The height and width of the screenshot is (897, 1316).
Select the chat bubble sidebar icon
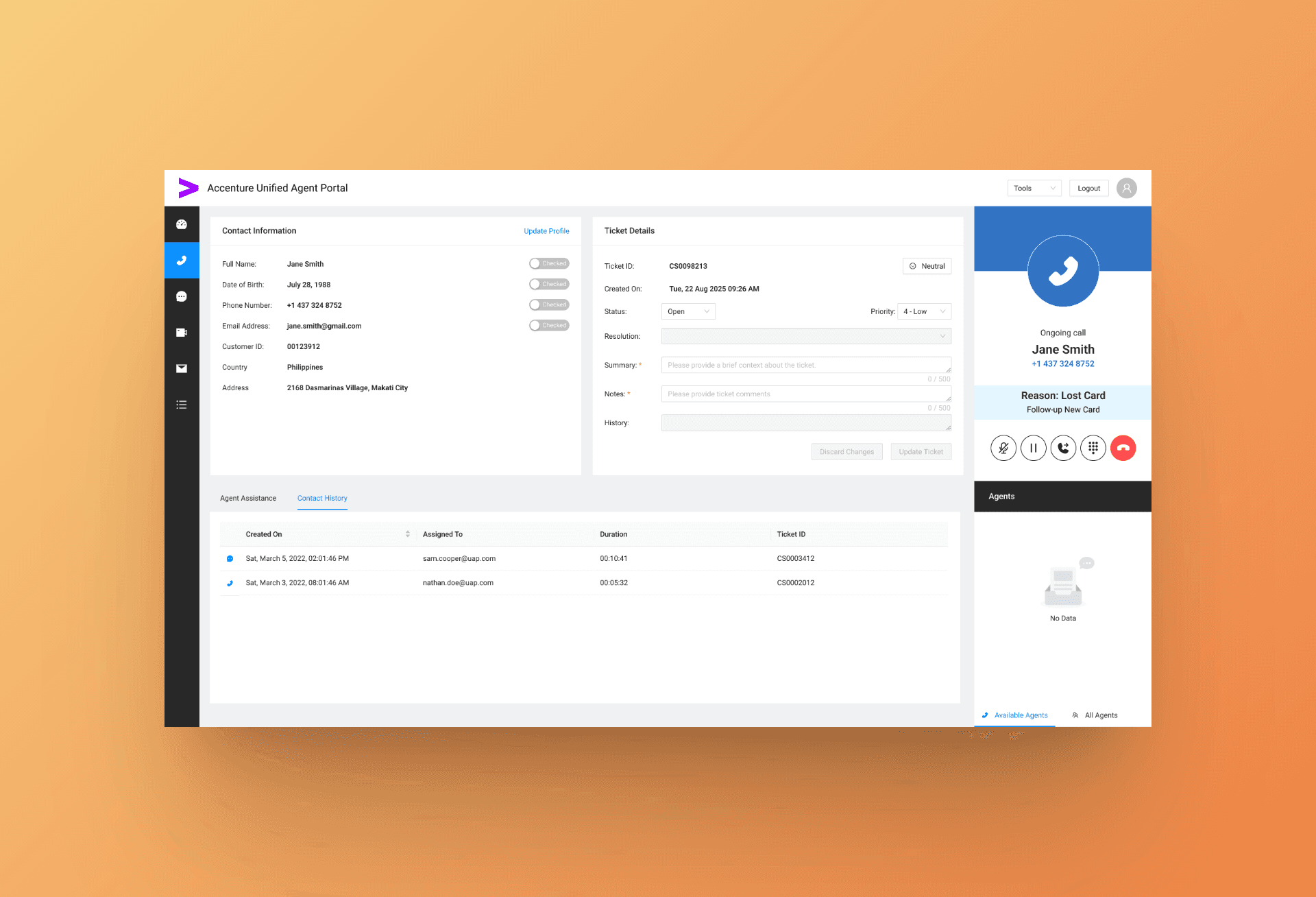click(x=182, y=296)
